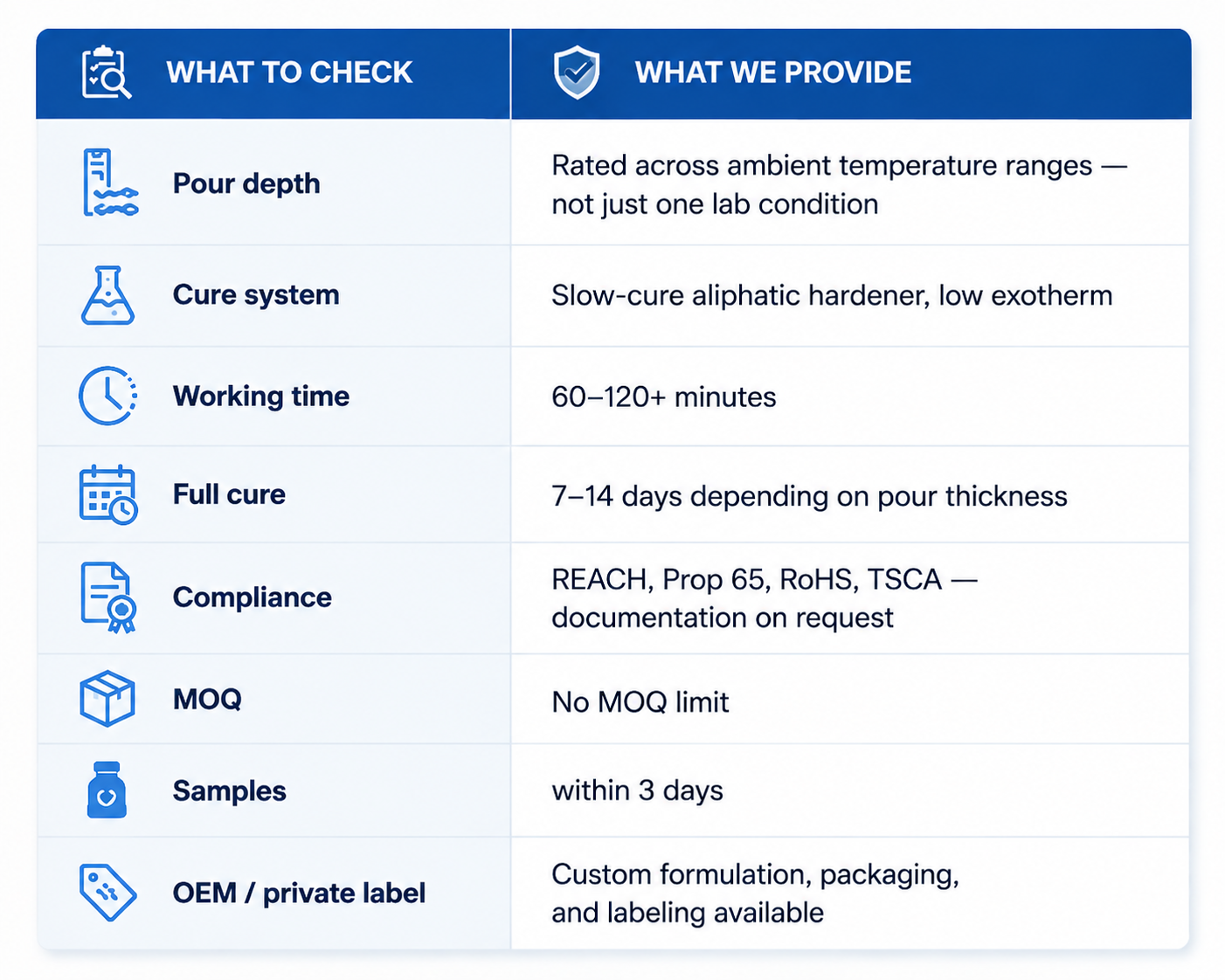Click the Pour depth gauge icon

tap(109, 183)
